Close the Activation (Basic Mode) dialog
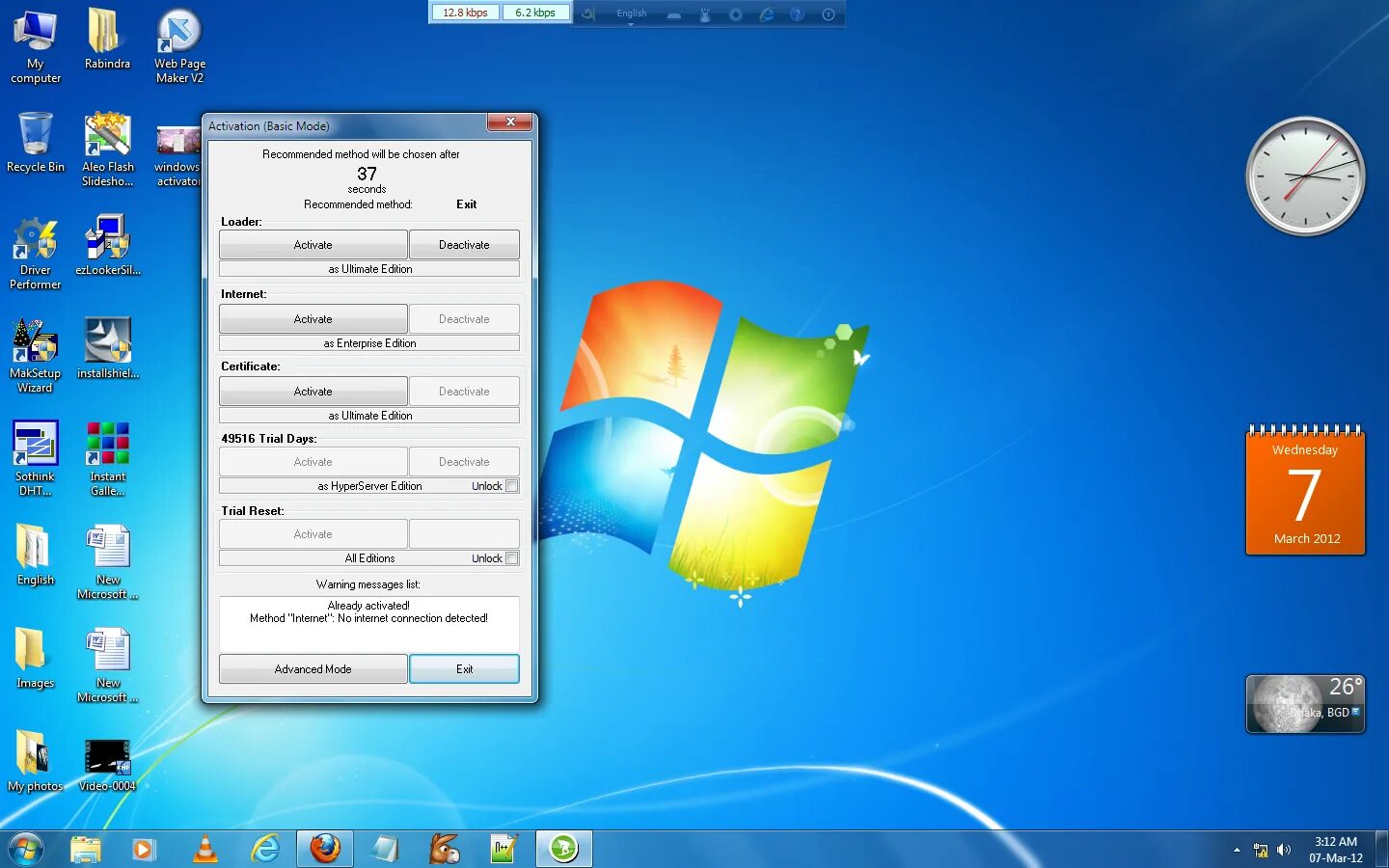The height and width of the screenshot is (868, 1389). (x=510, y=122)
